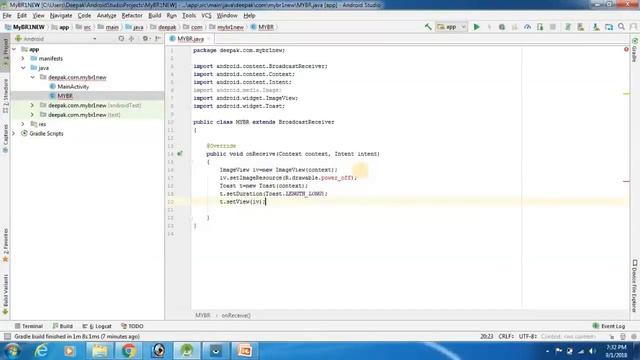Toggle the Structure tool window sidebar tab
The height and width of the screenshot is (360, 640).
point(5,96)
